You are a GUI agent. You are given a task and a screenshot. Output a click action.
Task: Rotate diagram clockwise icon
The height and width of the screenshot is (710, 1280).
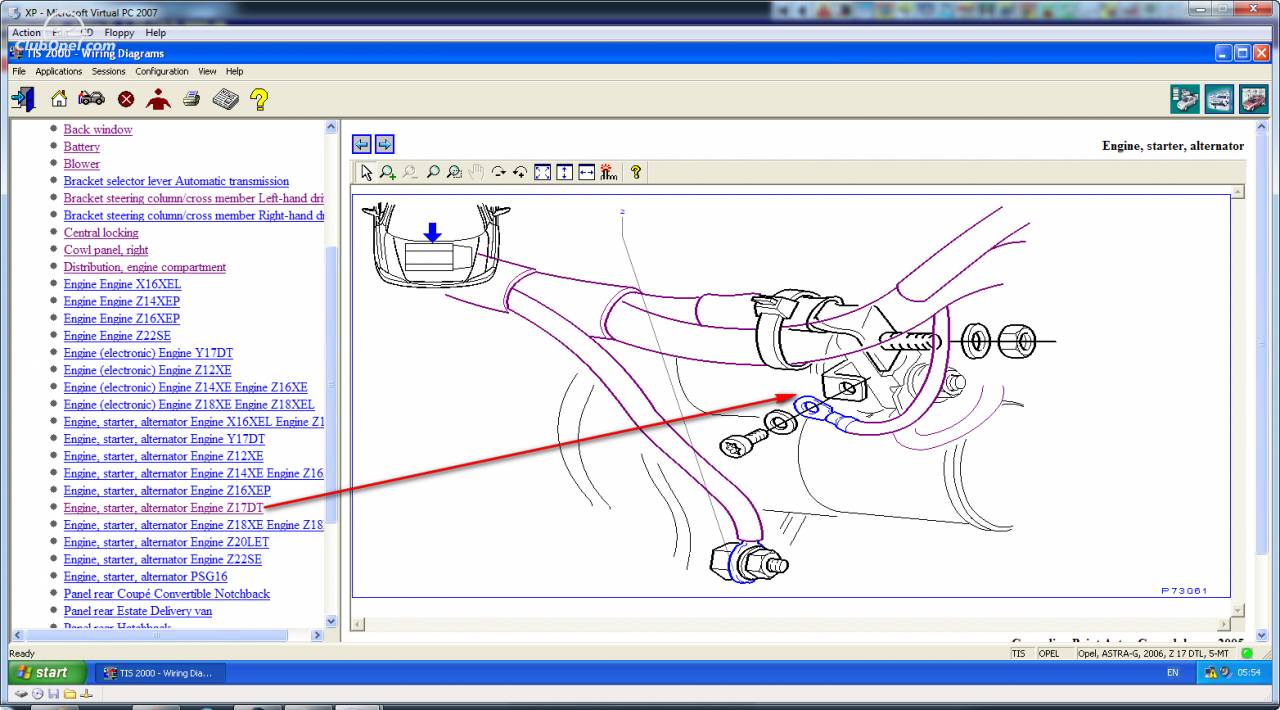498,172
